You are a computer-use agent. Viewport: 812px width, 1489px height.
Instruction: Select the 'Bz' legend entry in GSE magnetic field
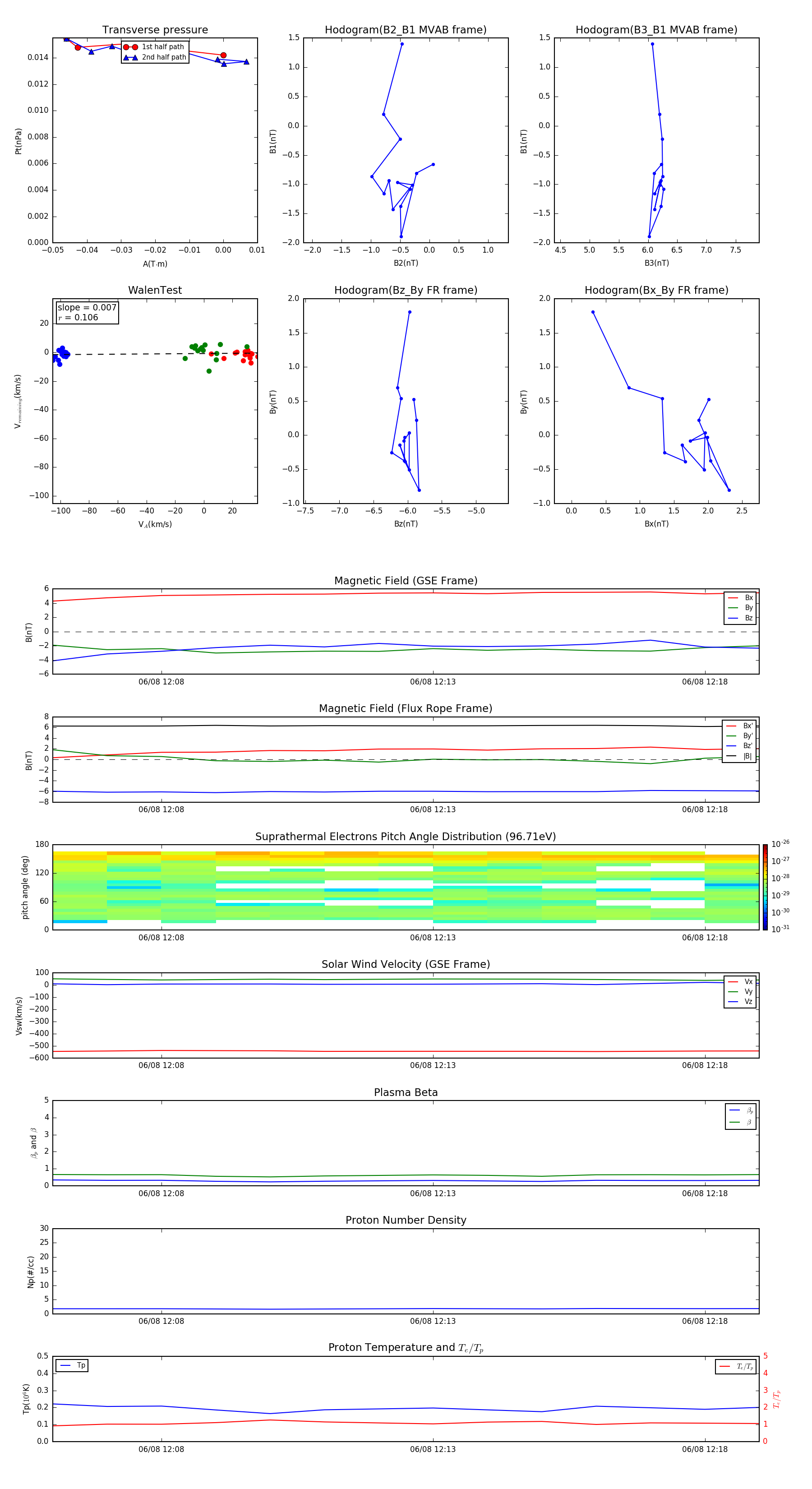[740, 618]
